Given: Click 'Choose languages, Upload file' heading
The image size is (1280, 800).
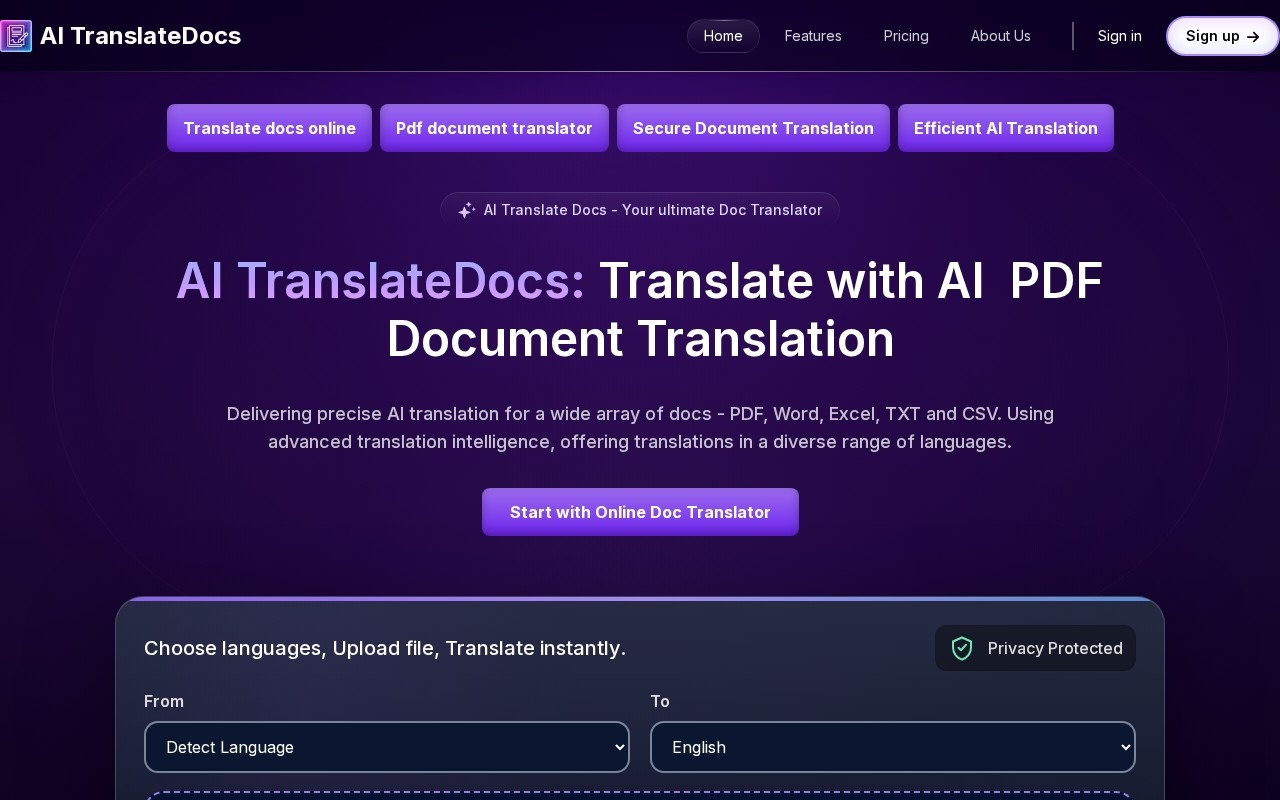Looking at the screenshot, I should click(385, 648).
